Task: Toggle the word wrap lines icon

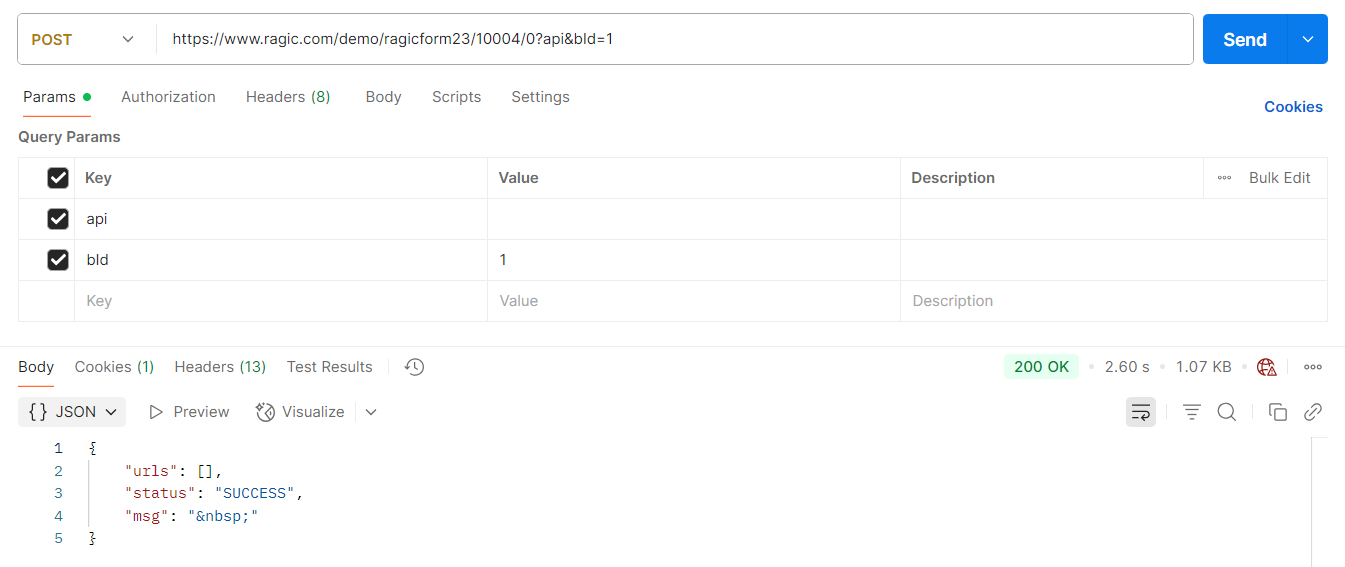Action: [1141, 412]
